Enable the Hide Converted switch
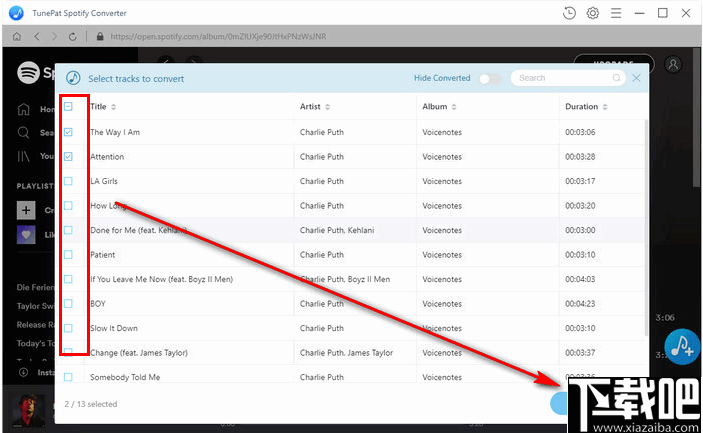The width and height of the screenshot is (703, 433). click(x=490, y=79)
